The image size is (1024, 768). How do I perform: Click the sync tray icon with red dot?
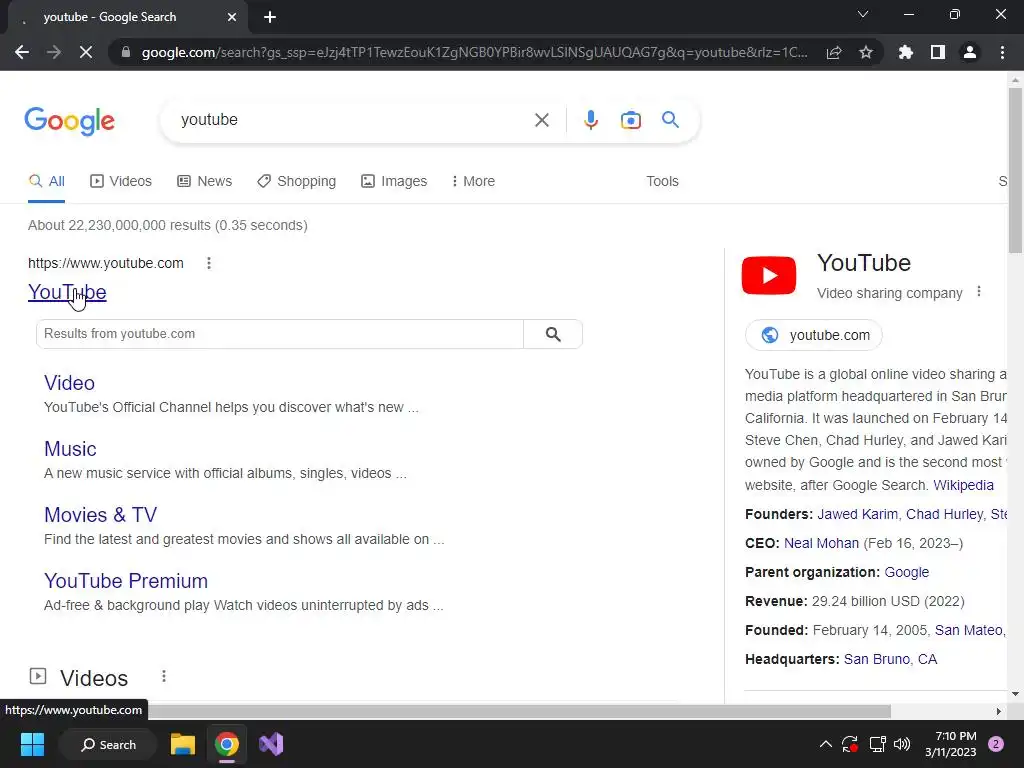point(850,744)
